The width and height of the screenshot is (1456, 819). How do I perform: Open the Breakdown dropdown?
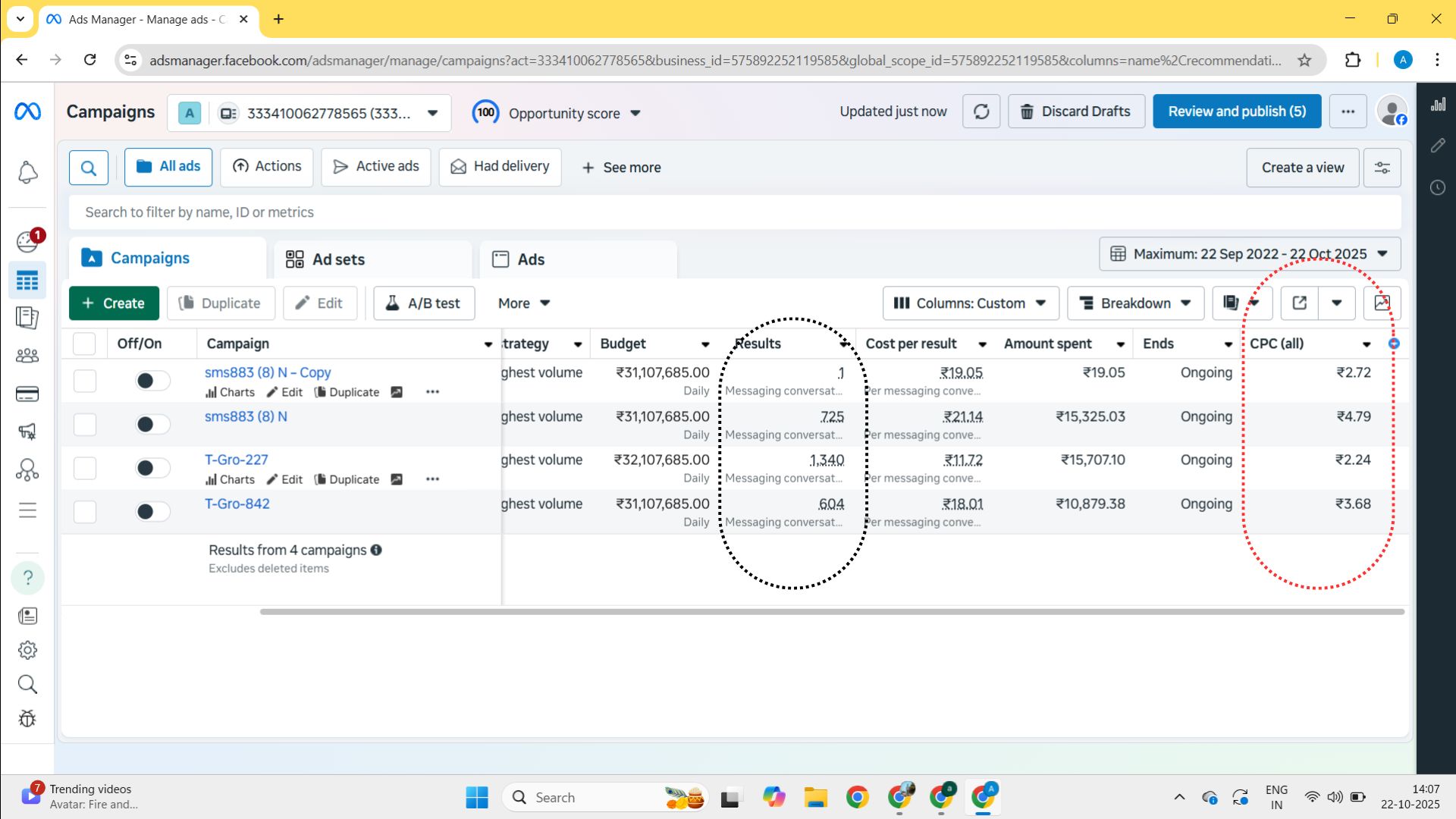point(1134,303)
